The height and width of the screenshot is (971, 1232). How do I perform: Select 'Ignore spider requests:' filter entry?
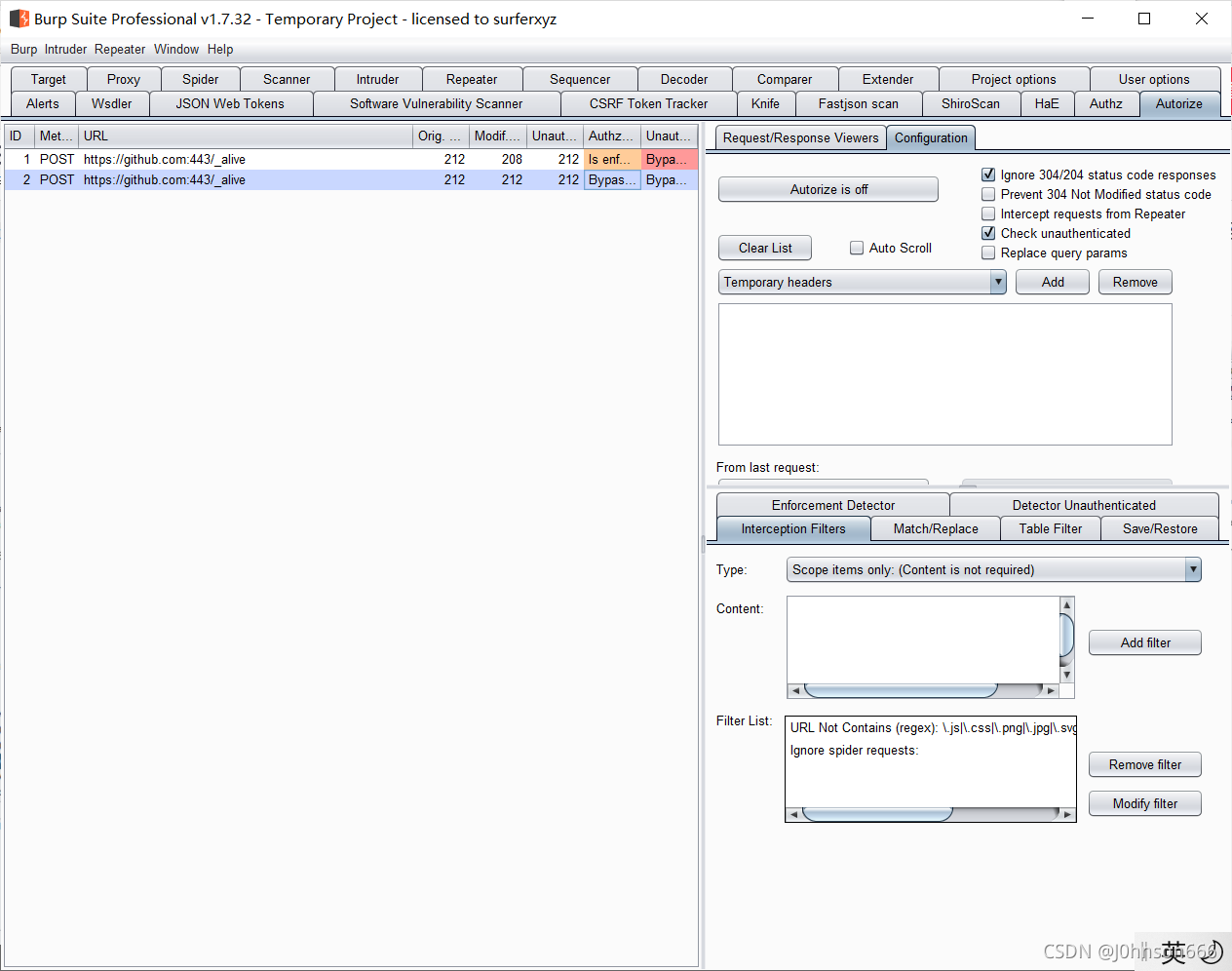(932, 750)
